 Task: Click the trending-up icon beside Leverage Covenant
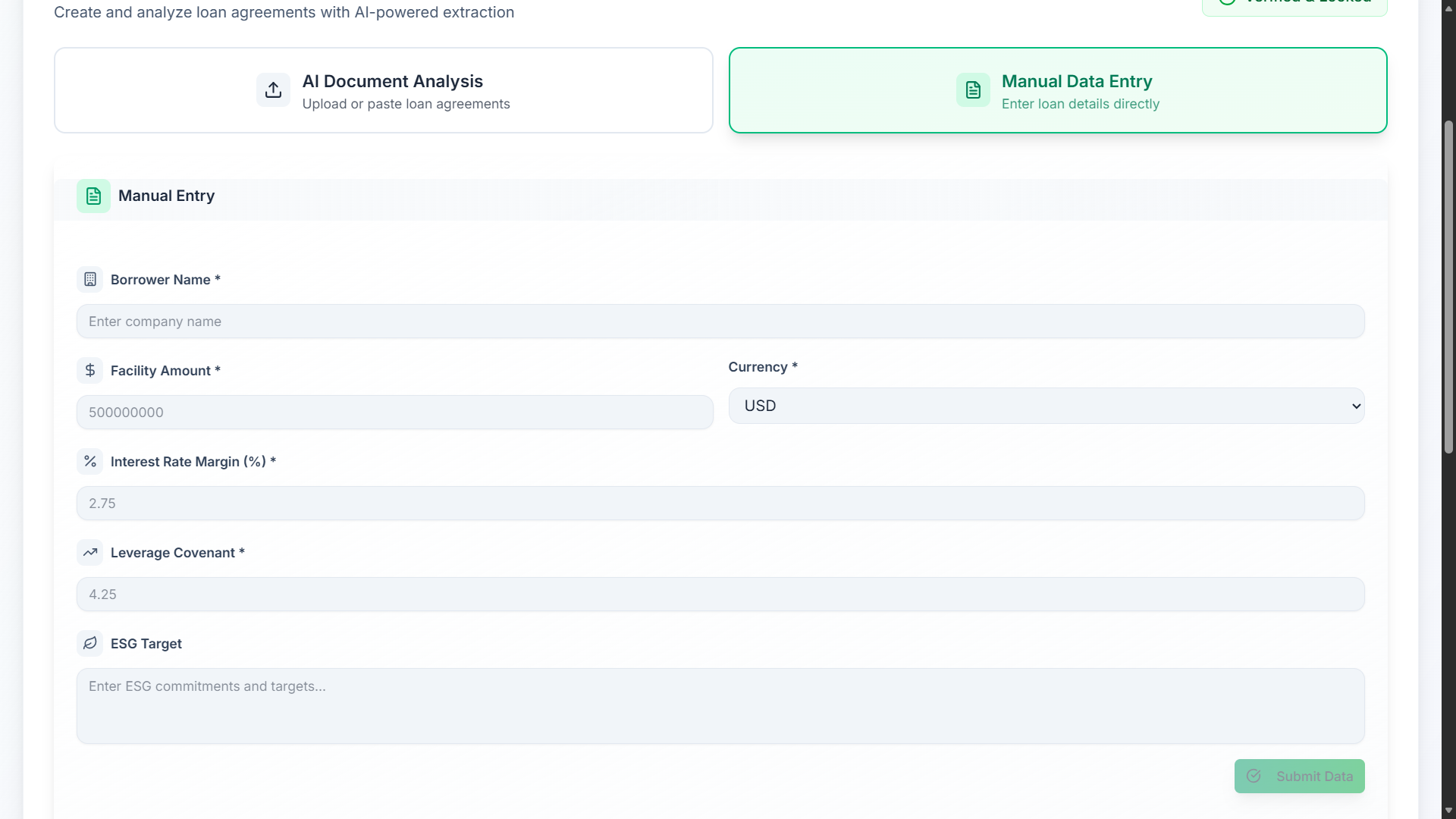[90, 553]
